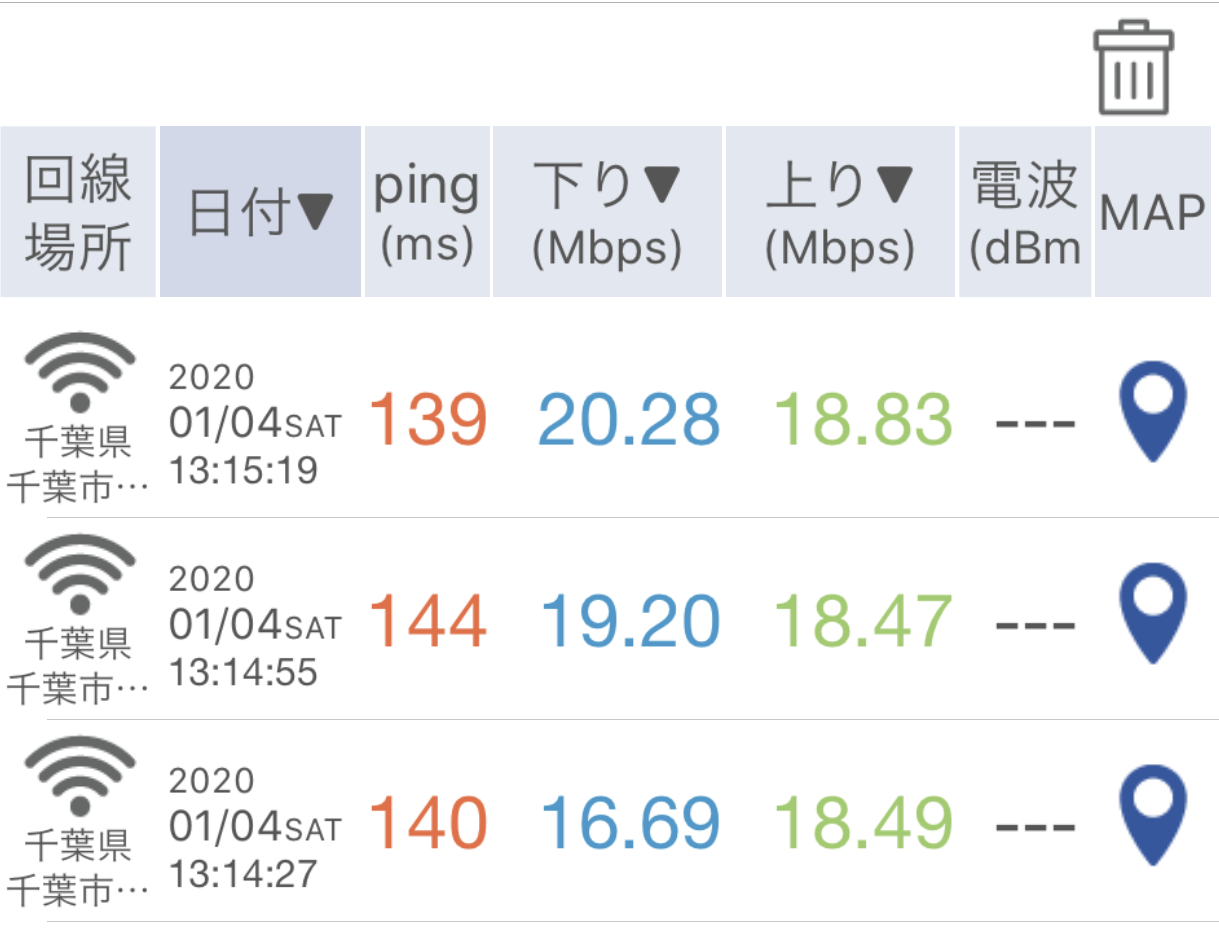Sort results by 上り (Mbps) column
Viewport: 1219px width, 931px height.
[840, 211]
